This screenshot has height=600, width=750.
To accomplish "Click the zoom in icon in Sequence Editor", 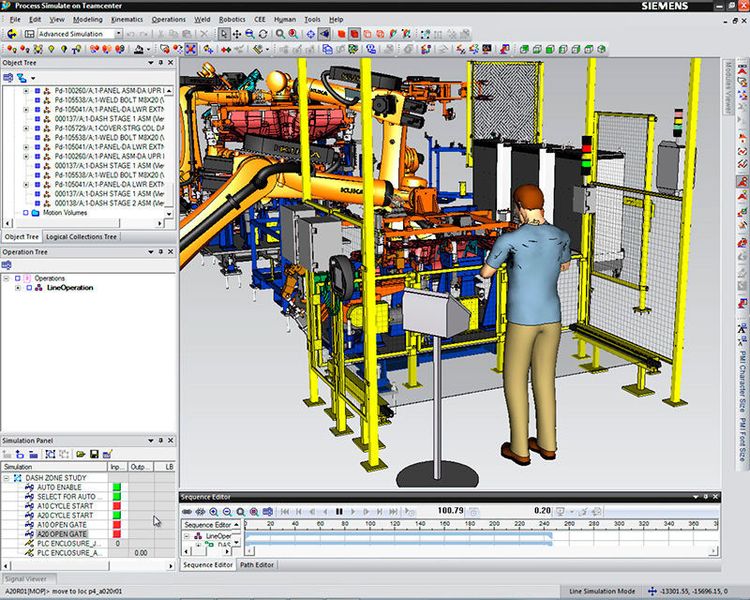I will pos(214,511).
